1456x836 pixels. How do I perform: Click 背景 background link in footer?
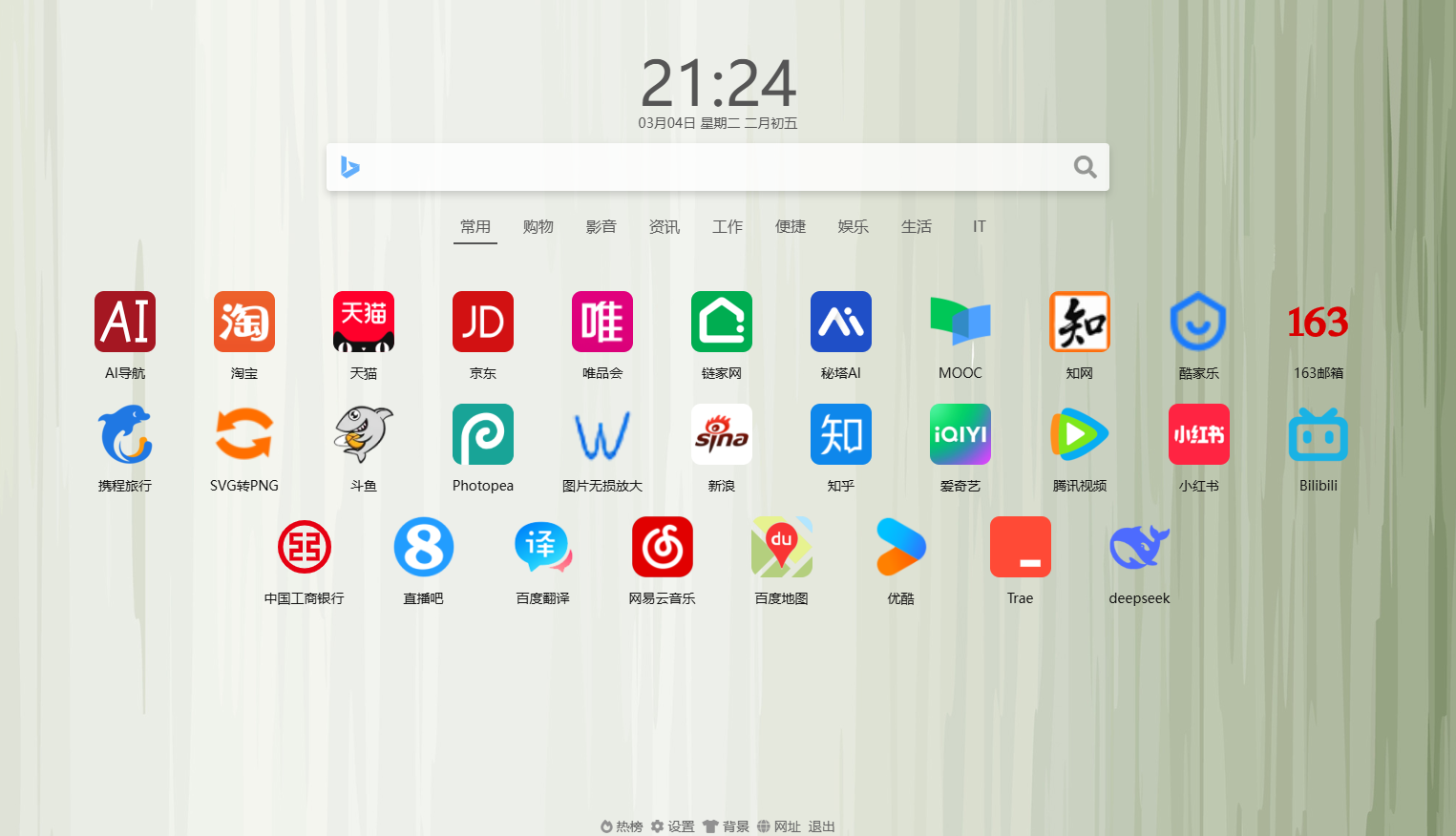[x=727, y=826]
